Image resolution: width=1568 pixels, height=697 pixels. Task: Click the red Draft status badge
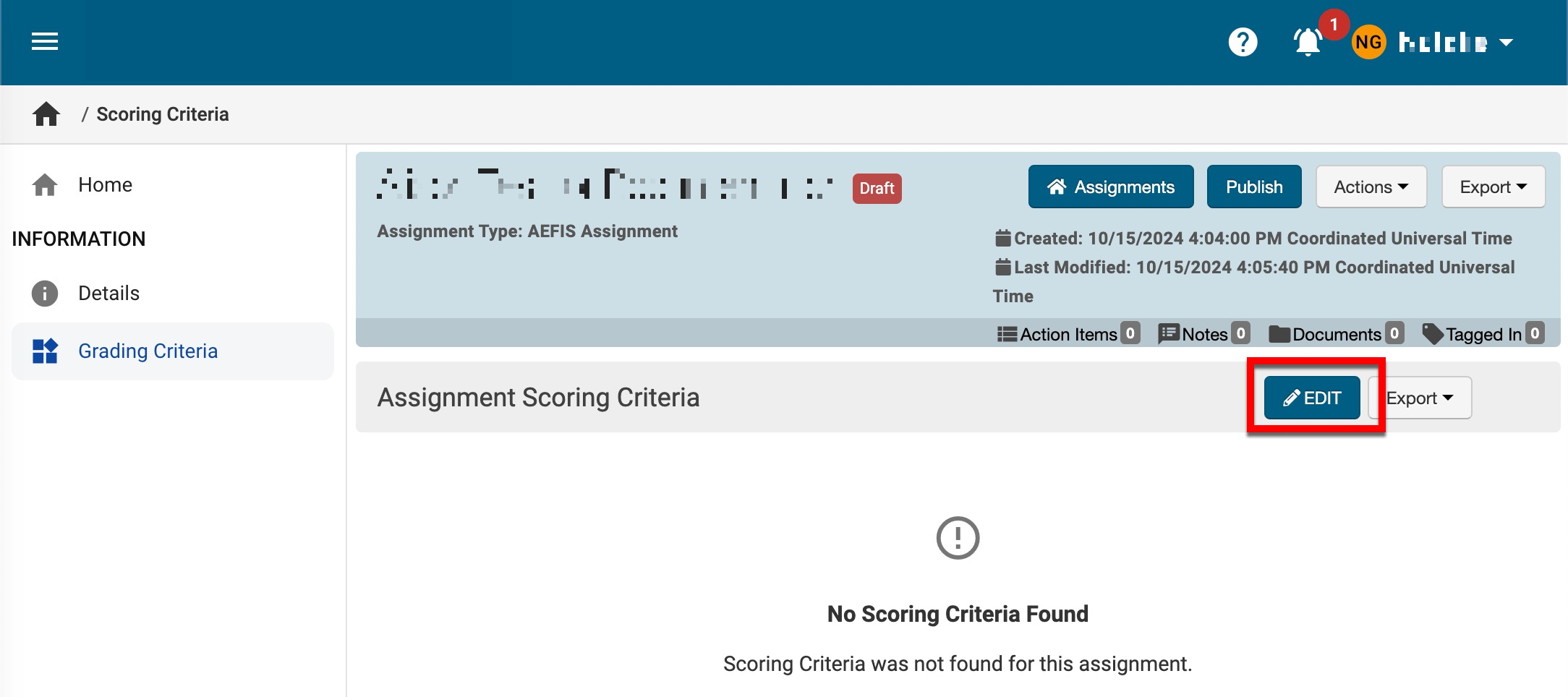[876, 189]
